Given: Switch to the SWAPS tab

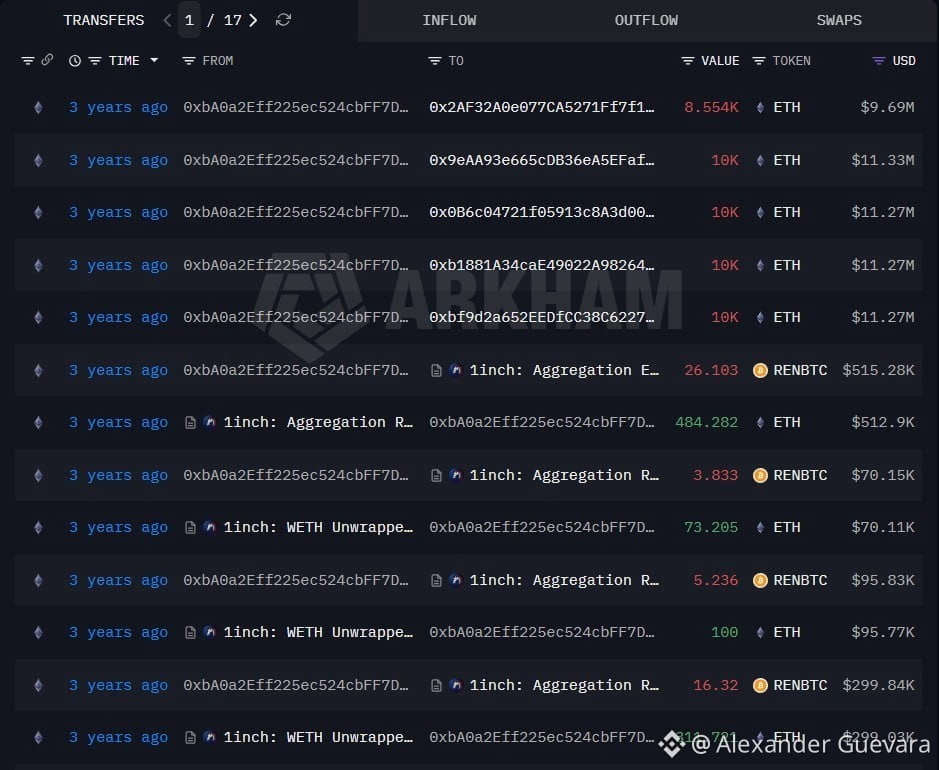Looking at the screenshot, I should pyautogui.click(x=839, y=20).
